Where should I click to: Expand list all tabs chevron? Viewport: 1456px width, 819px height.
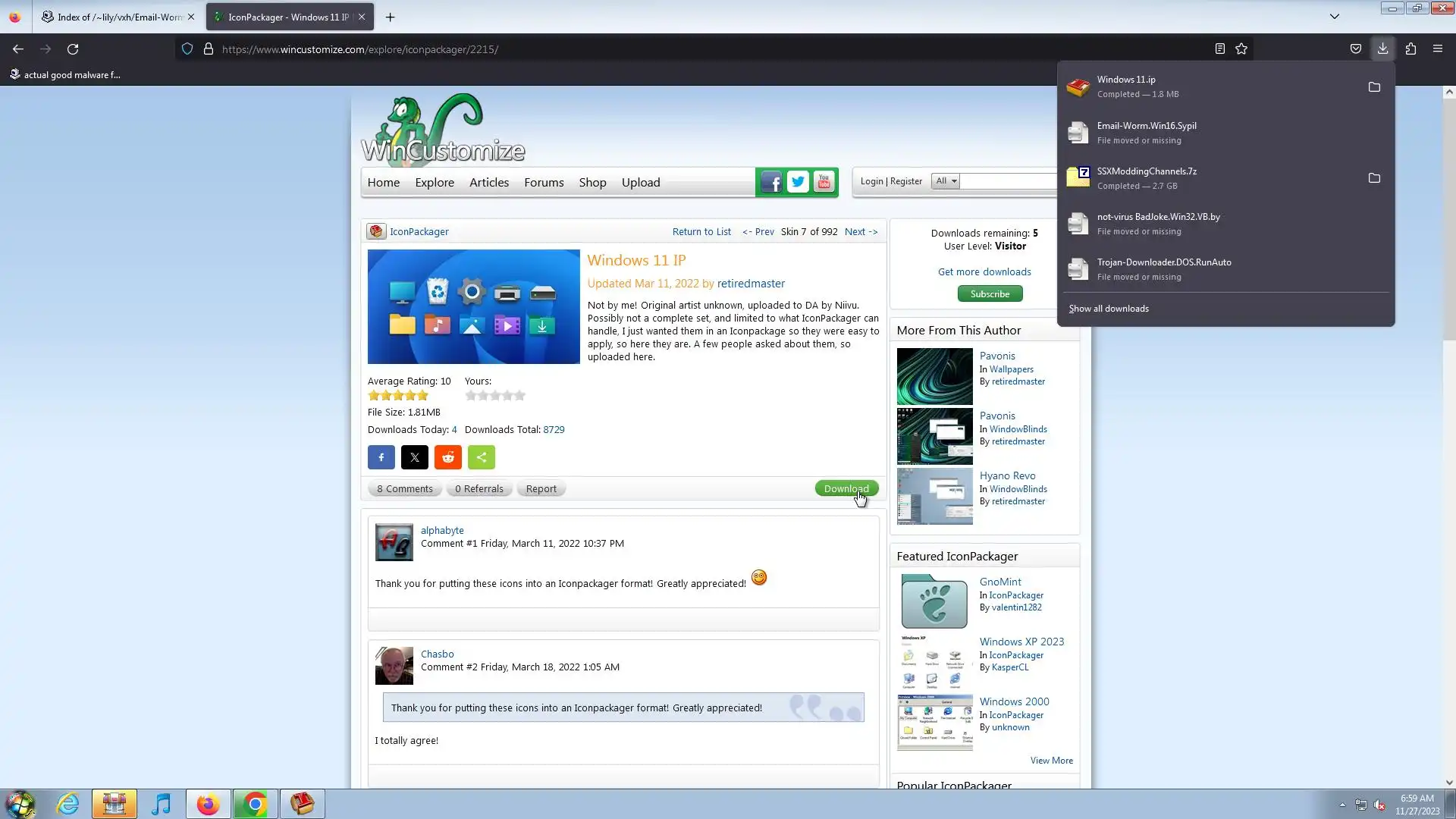pyautogui.click(x=1334, y=17)
